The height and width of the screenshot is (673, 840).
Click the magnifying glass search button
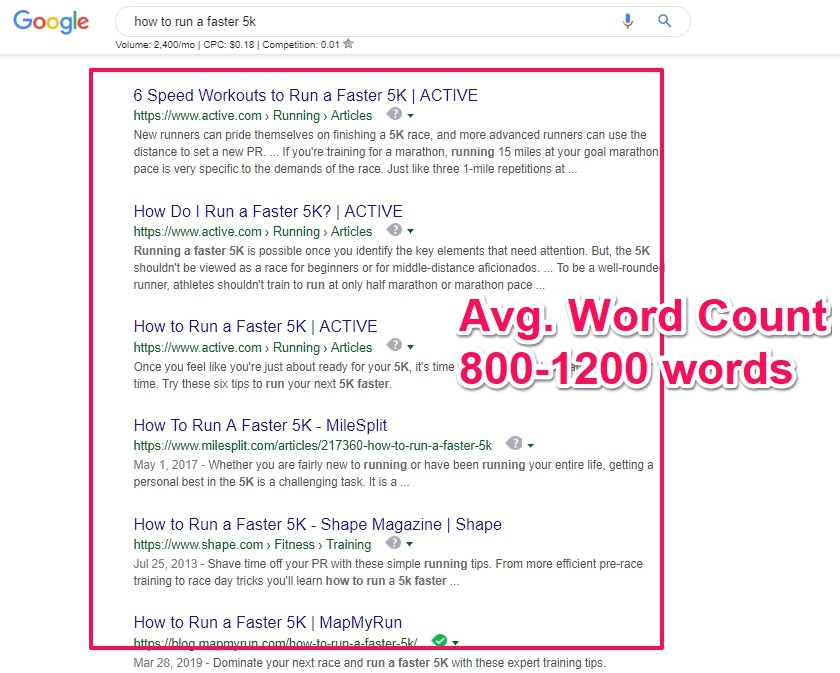point(664,21)
